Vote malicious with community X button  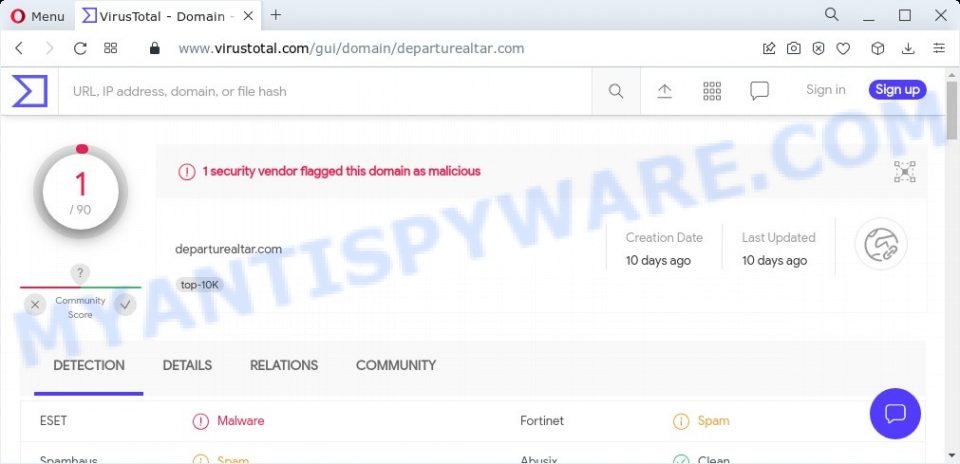click(35, 304)
